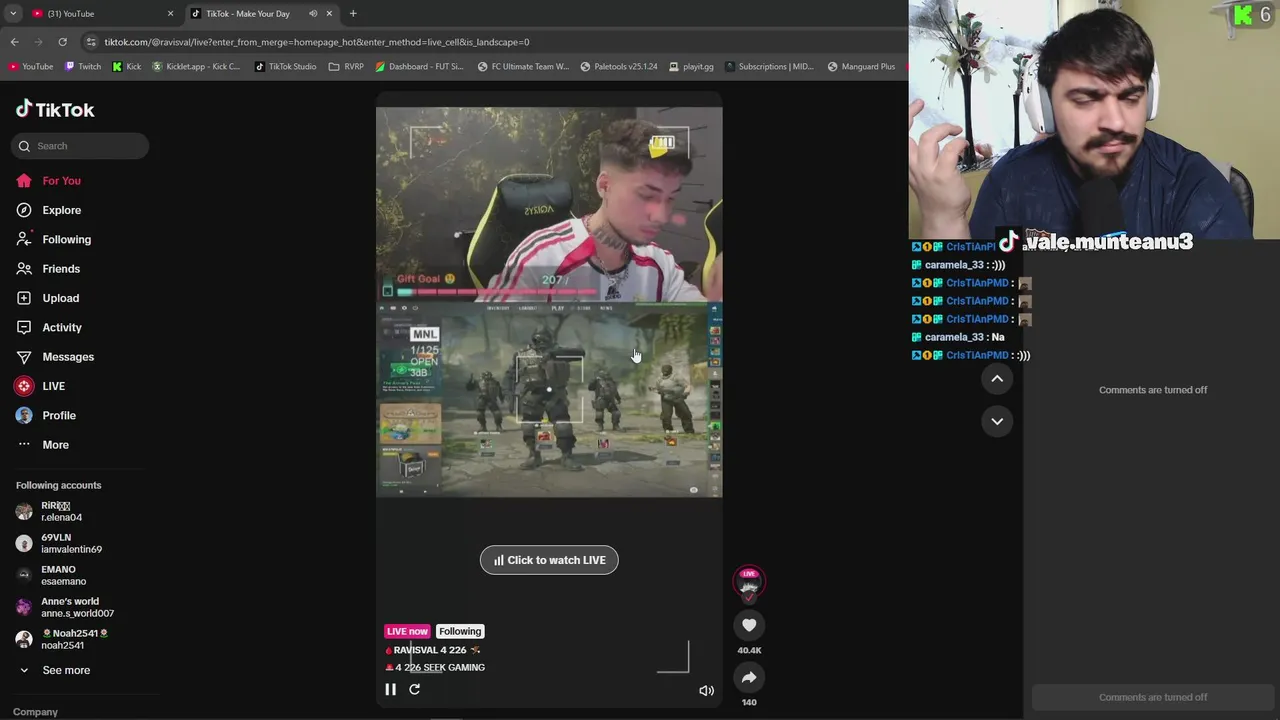The height and width of the screenshot is (720, 1280).
Task: Open the playit.gg bookmark
Action: 690,67
